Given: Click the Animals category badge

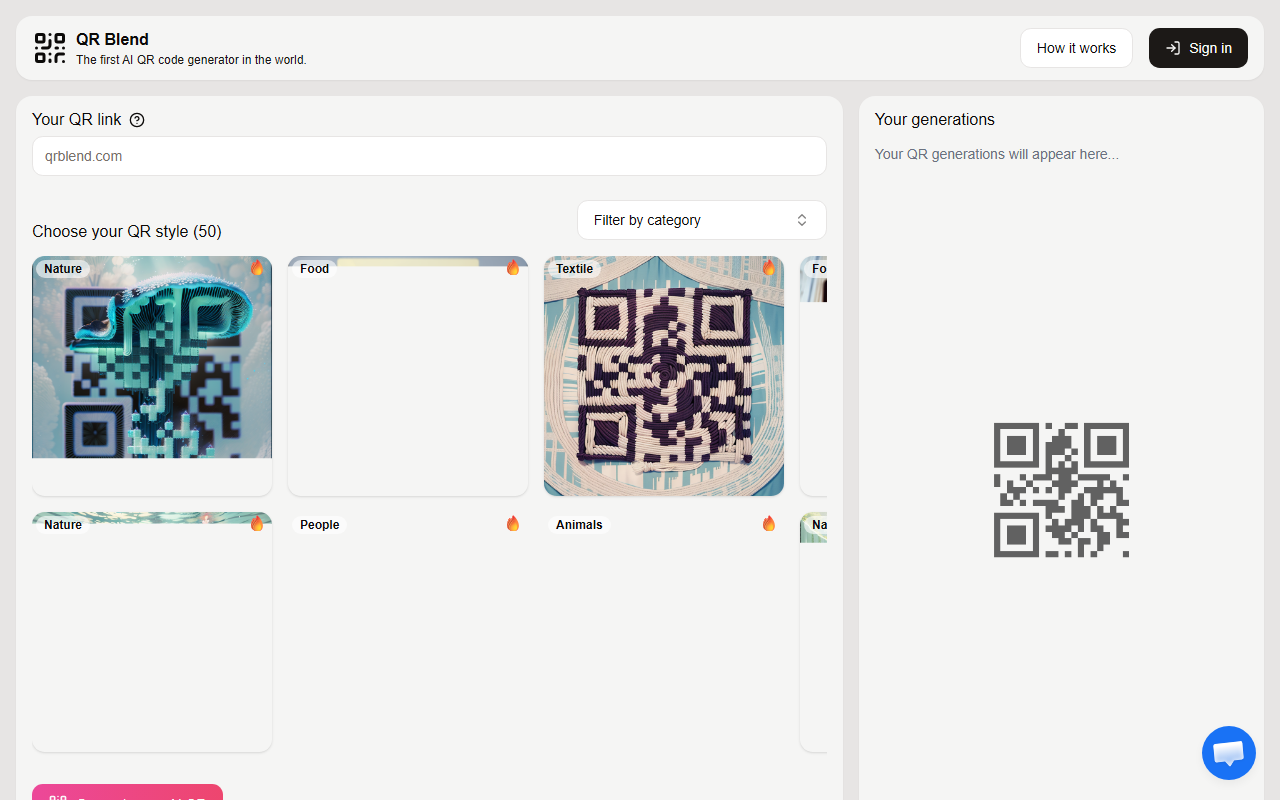Looking at the screenshot, I should [x=580, y=525].
